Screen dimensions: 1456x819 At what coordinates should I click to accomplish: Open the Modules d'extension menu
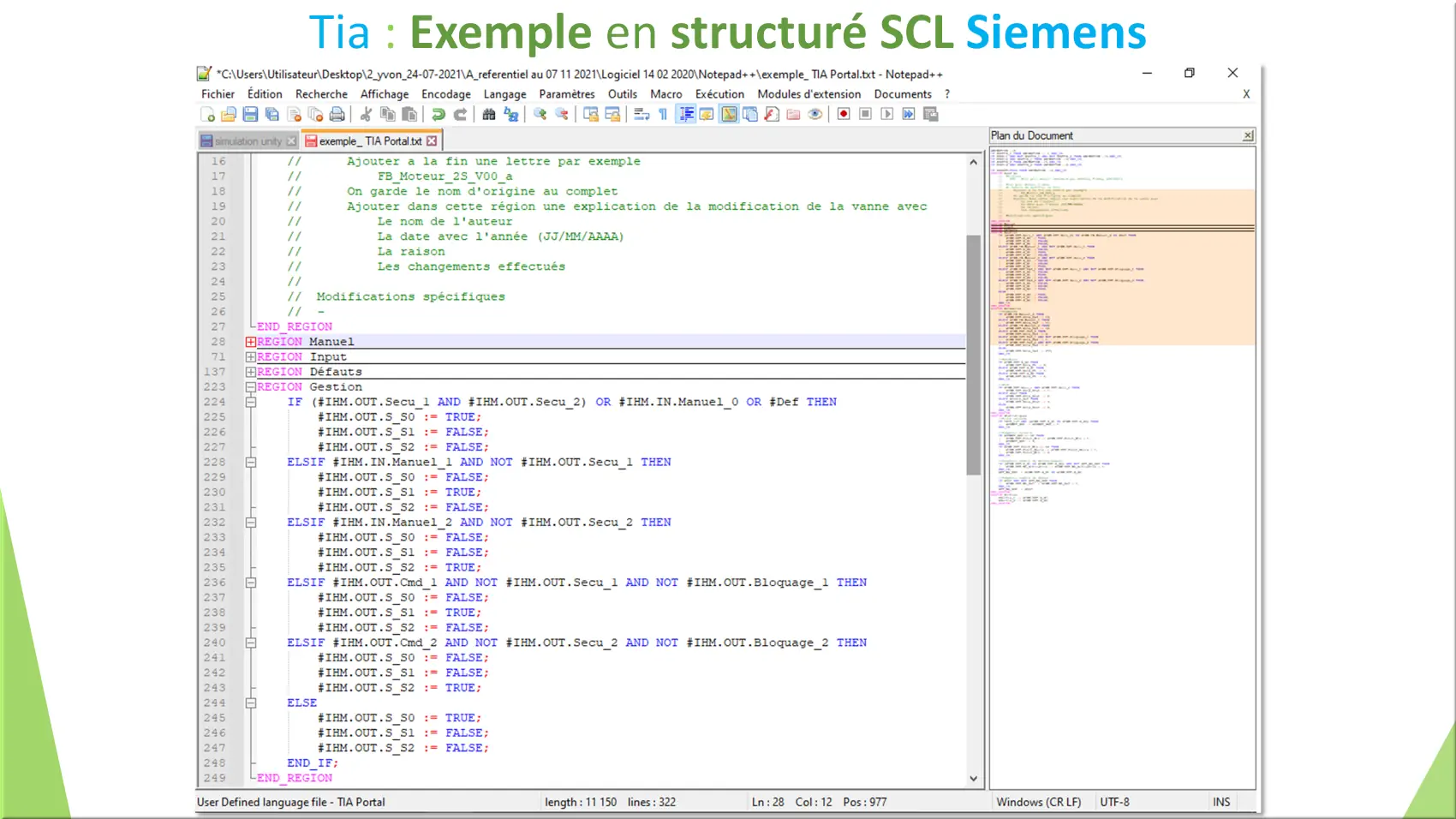809,94
